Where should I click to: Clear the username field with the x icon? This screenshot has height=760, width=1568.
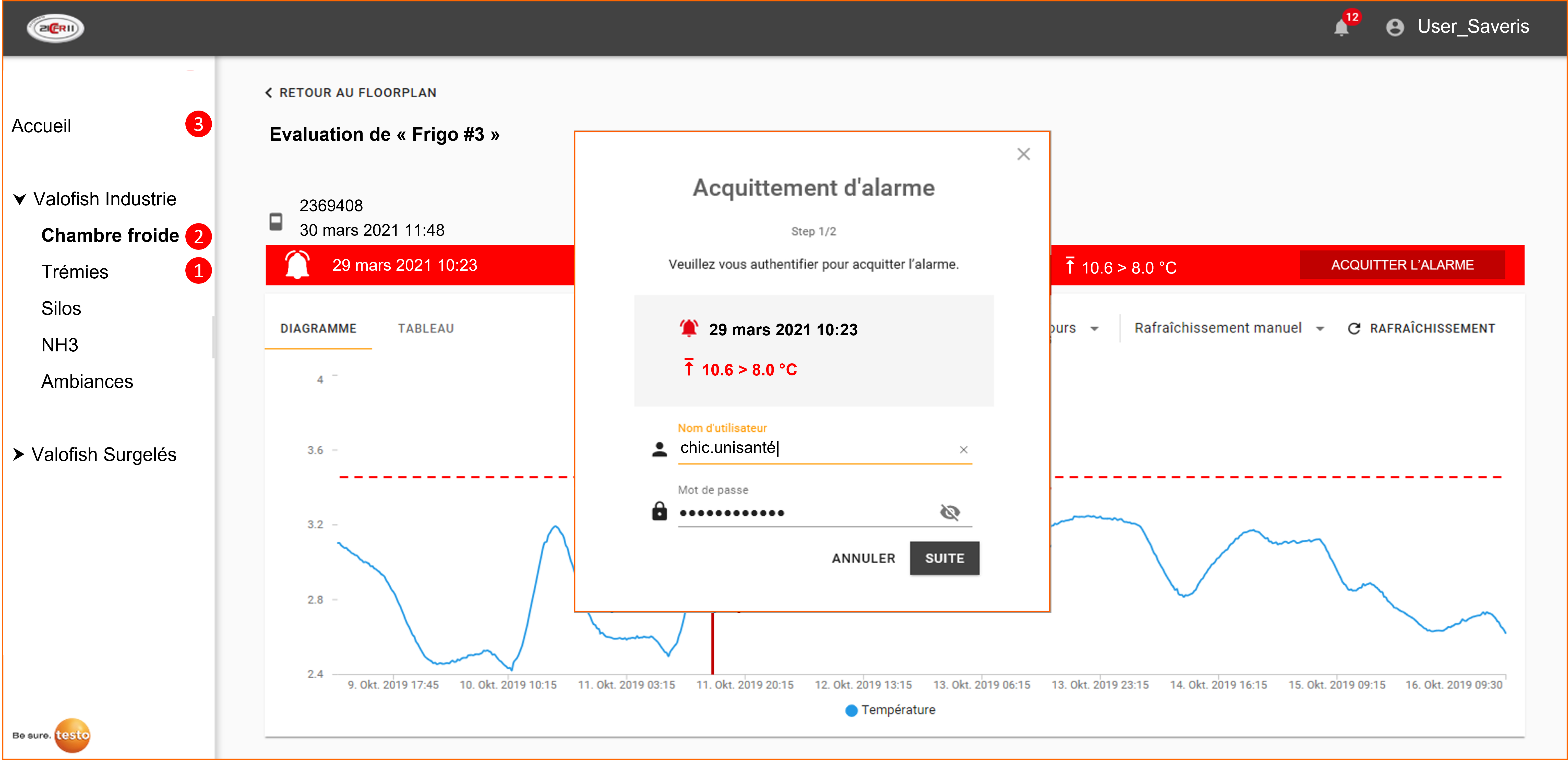tap(964, 449)
